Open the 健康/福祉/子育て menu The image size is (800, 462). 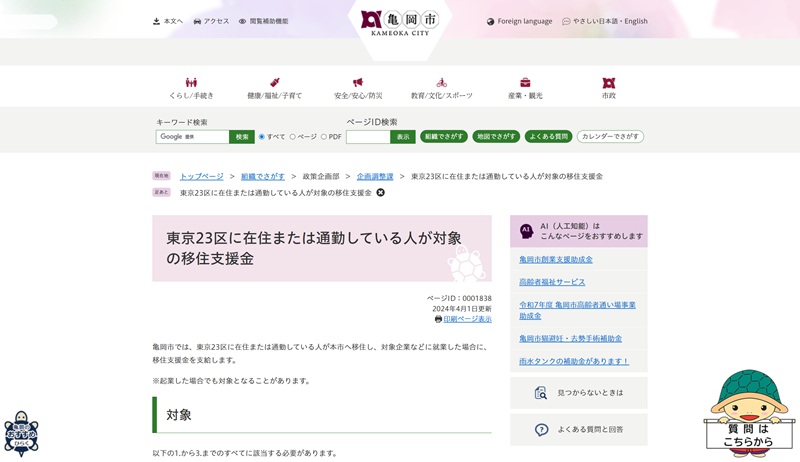[x=274, y=89]
